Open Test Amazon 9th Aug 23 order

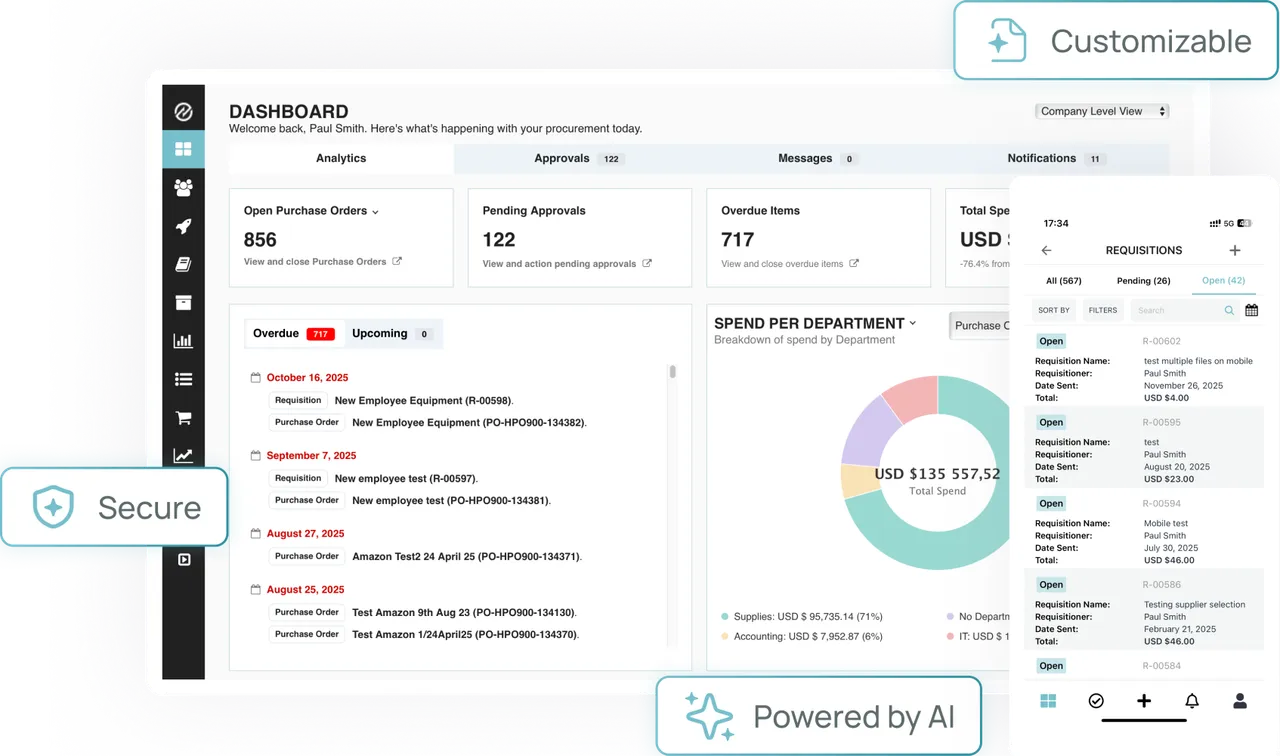point(465,612)
